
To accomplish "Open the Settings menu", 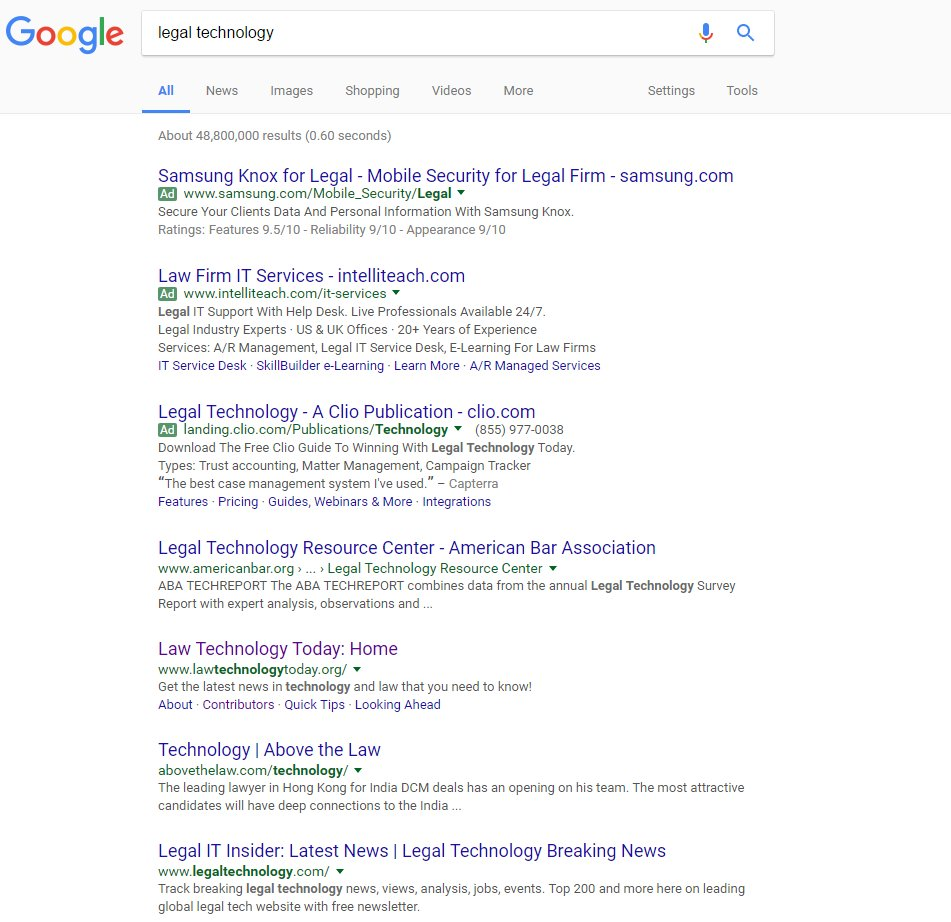I will (x=671, y=91).
